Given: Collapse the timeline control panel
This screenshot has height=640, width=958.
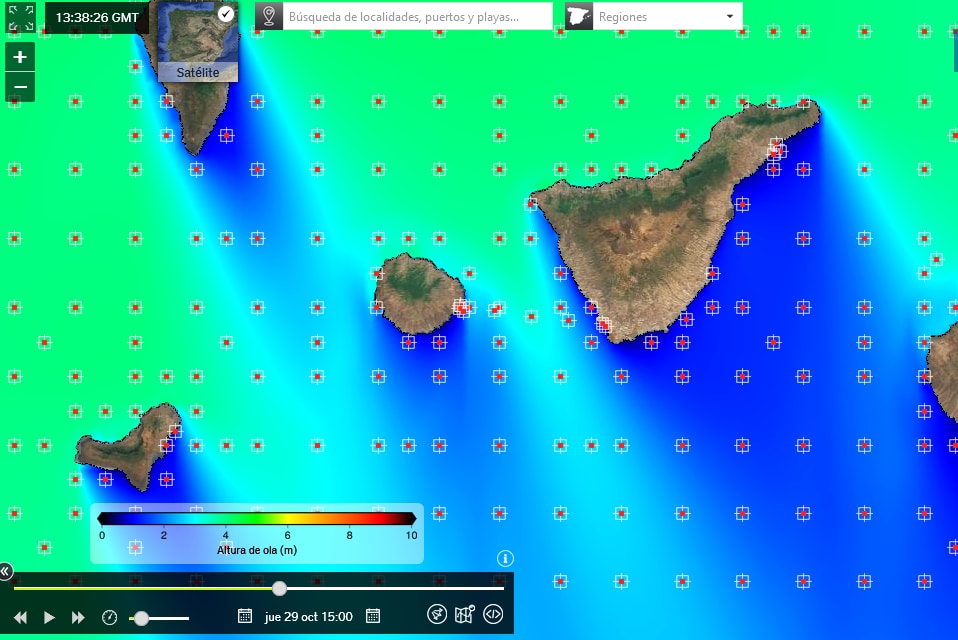Looking at the screenshot, I should 6,571.
